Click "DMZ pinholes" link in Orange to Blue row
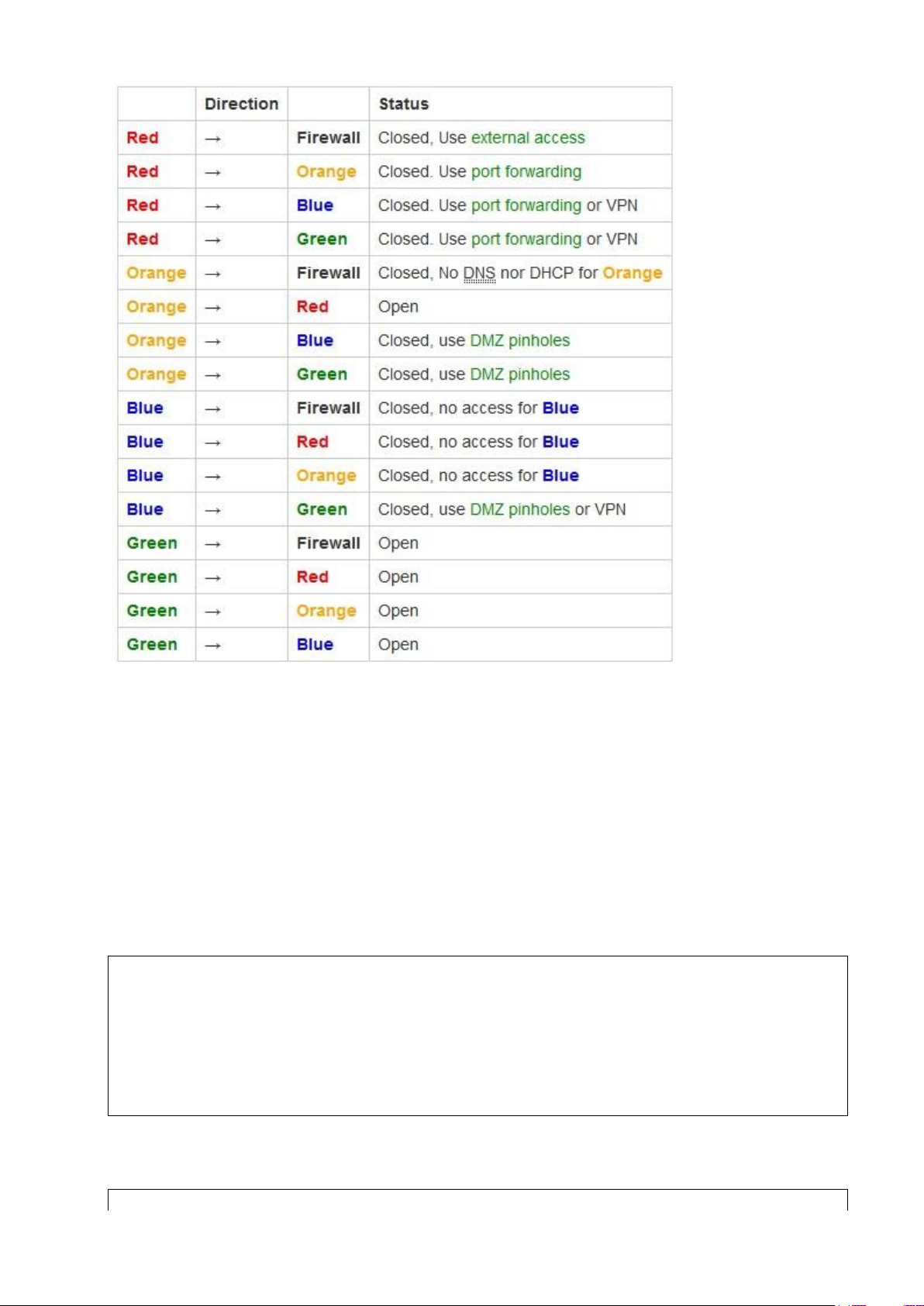 click(x=519, y=341)
